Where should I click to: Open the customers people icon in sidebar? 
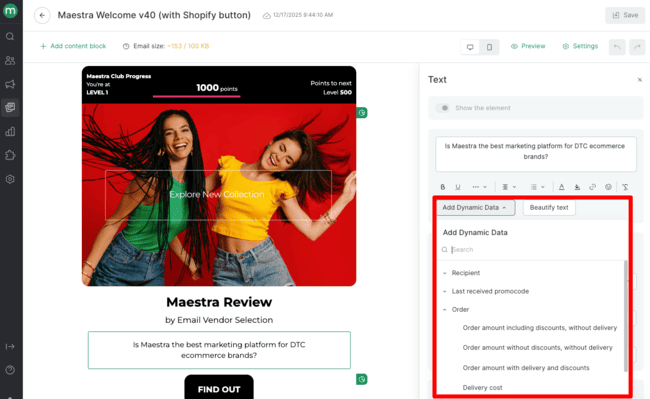coord(10,60)
